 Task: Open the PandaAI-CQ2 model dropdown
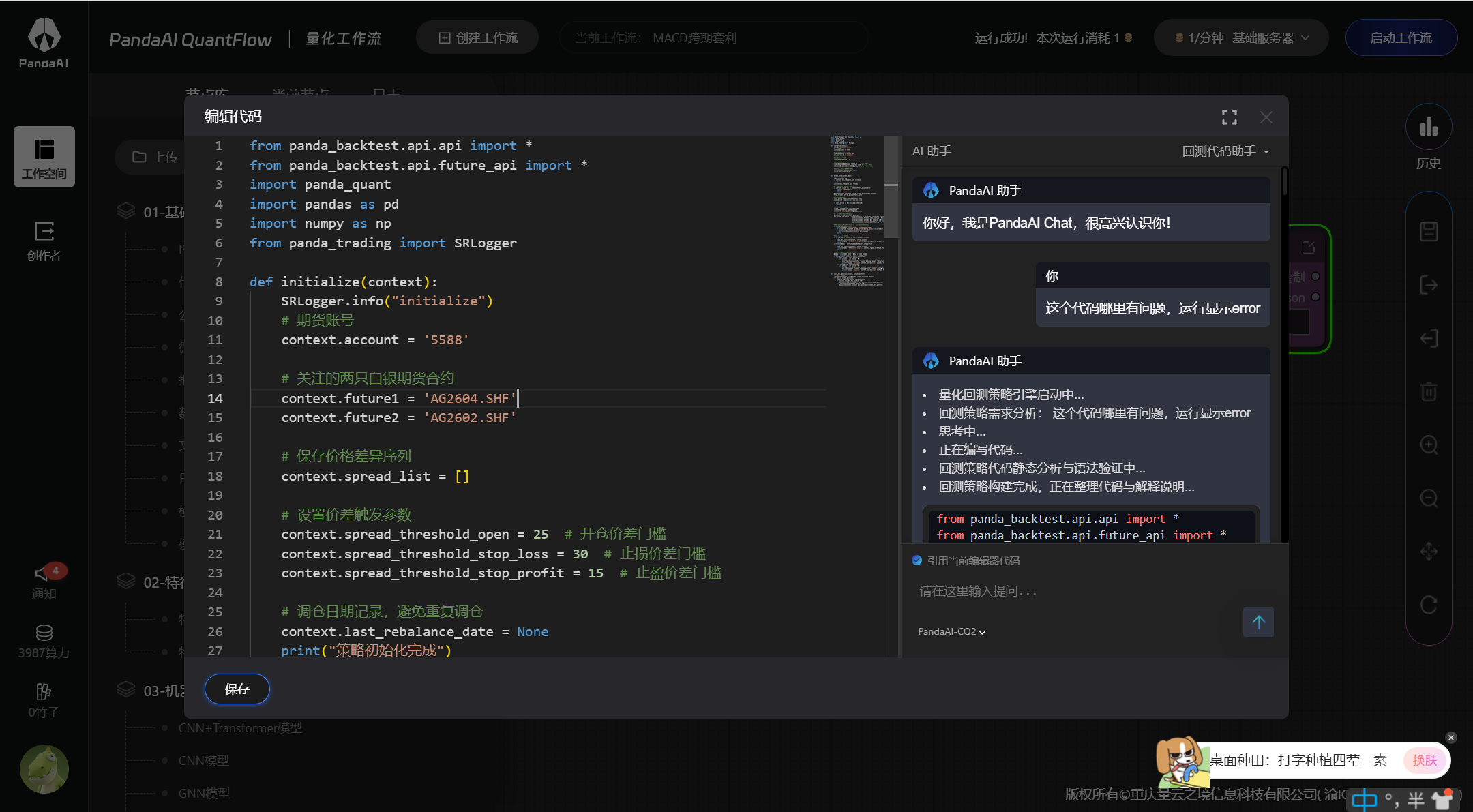(951, 632)
